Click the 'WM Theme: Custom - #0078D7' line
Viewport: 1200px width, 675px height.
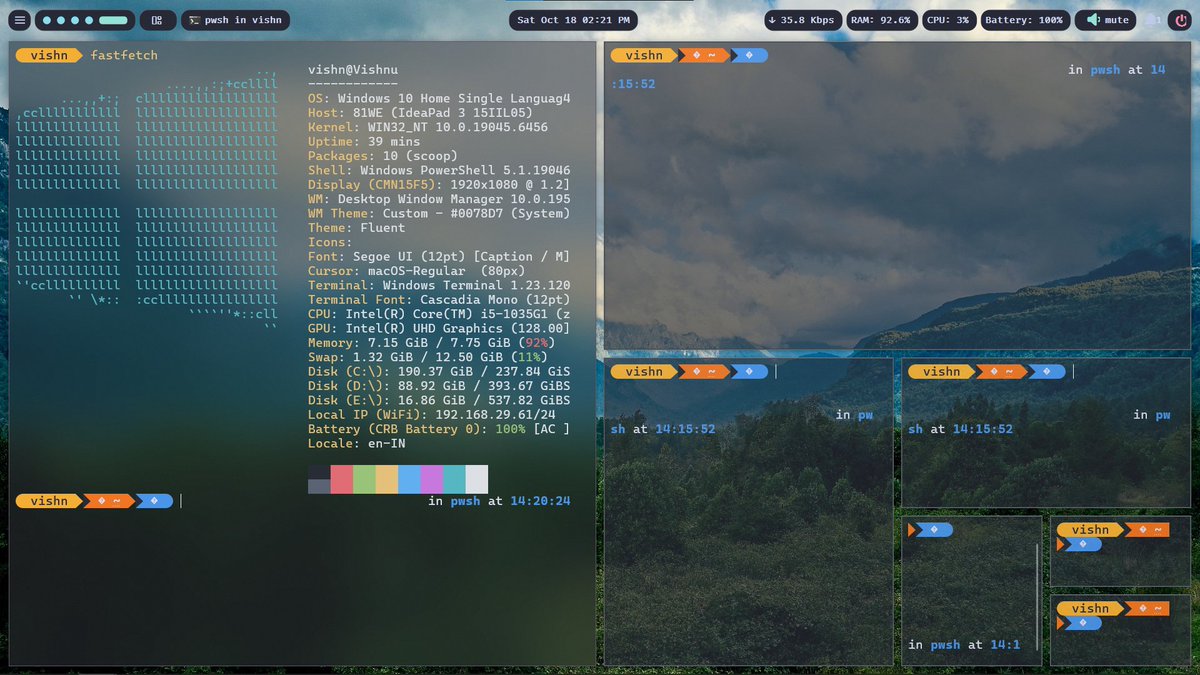pos(439,213)
